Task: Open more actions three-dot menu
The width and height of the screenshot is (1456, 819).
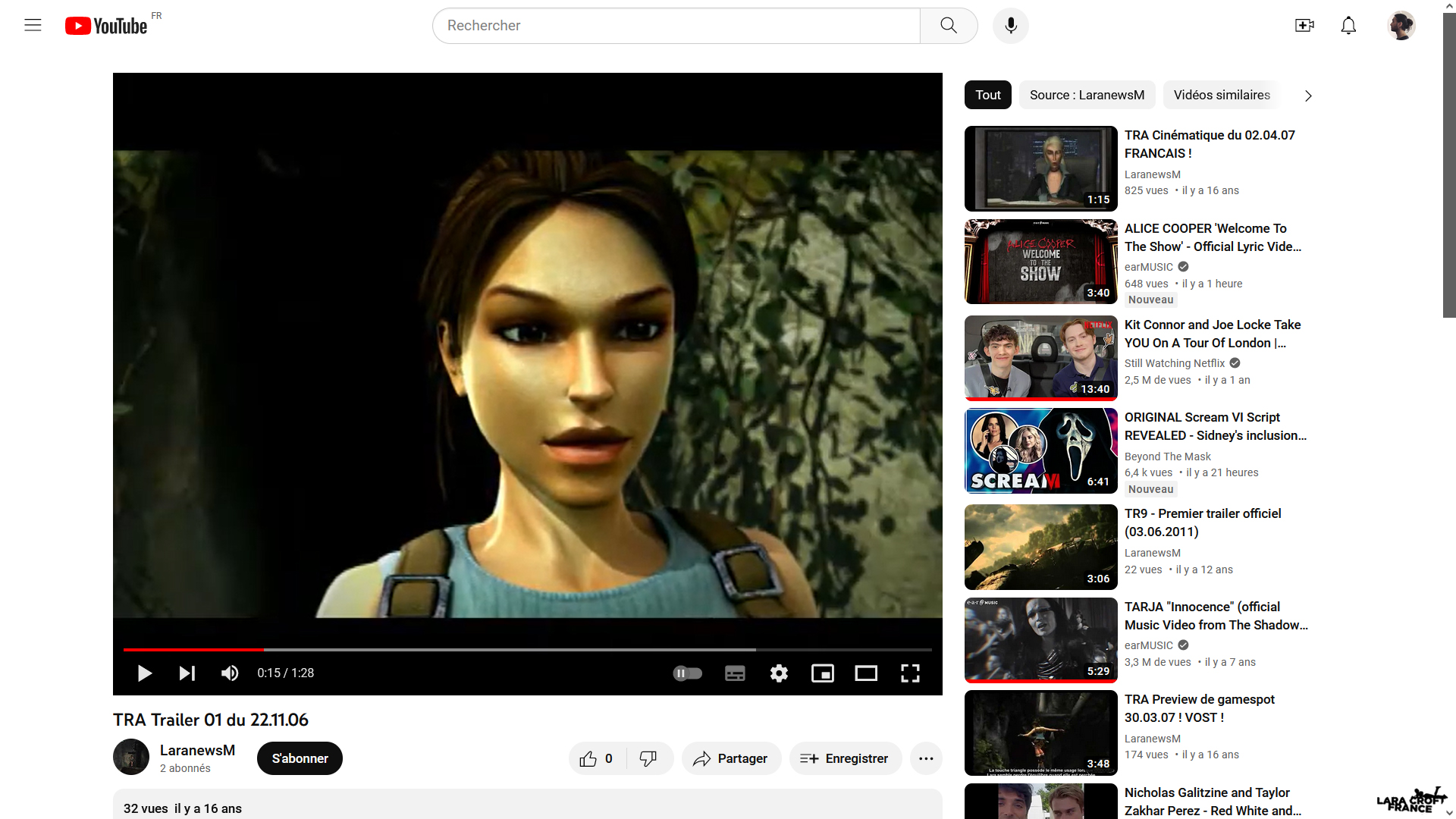Action: coord(926,758)
